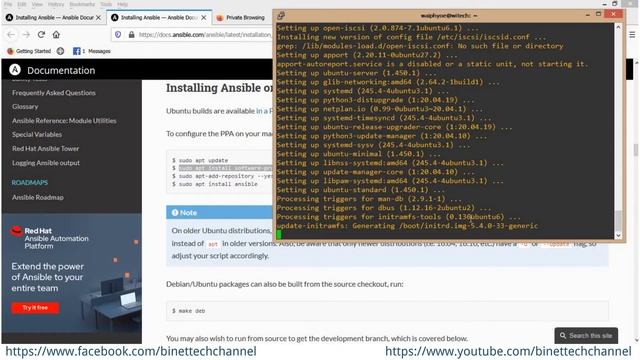Click the Ansible logo in Documentation header
640x360 pixels.
click(15, 70)
